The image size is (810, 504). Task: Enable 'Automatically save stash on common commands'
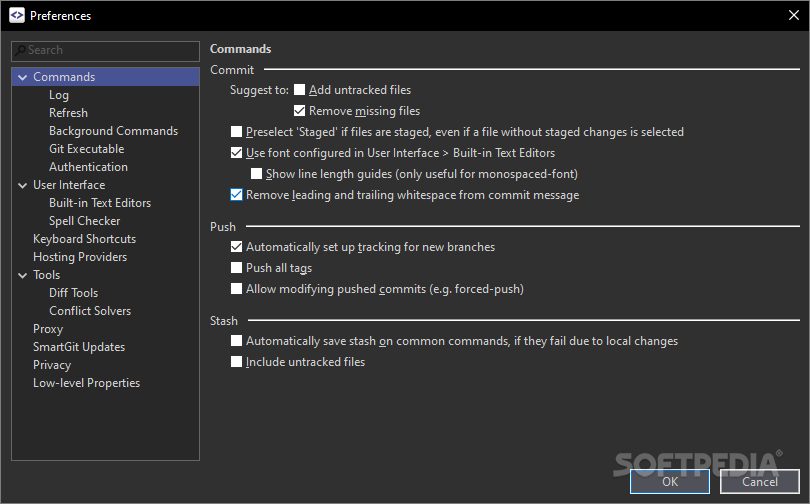236,341
